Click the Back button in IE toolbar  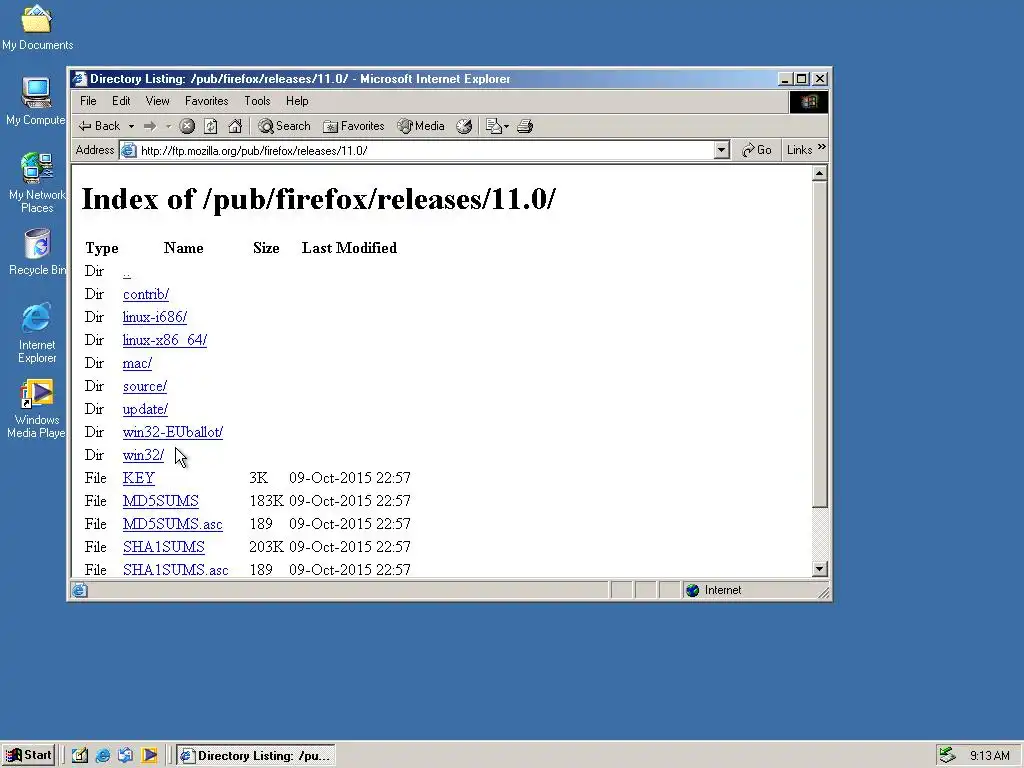(x=99, y=126)
